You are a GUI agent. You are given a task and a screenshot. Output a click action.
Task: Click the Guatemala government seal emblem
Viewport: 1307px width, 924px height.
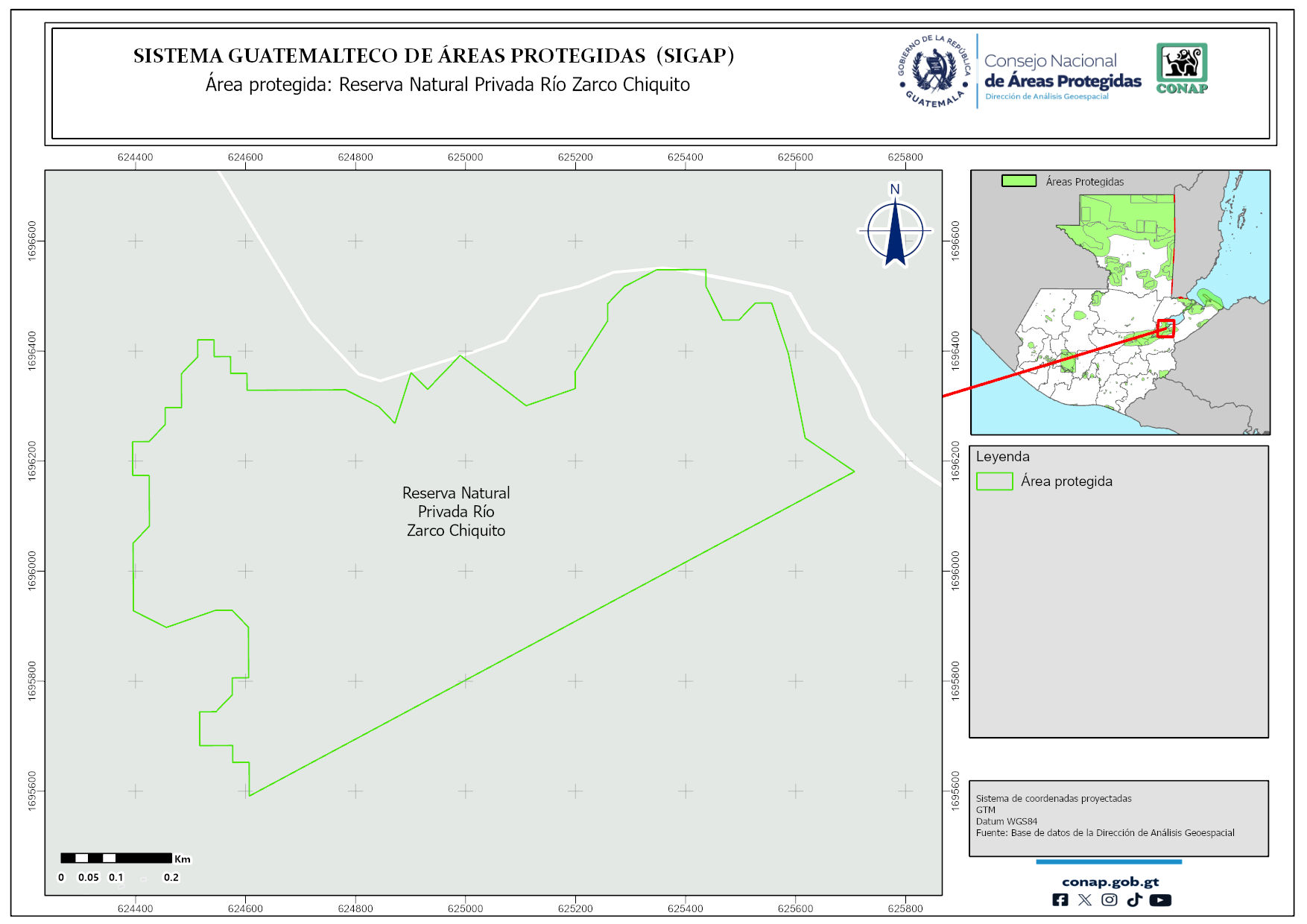[934, 72]
